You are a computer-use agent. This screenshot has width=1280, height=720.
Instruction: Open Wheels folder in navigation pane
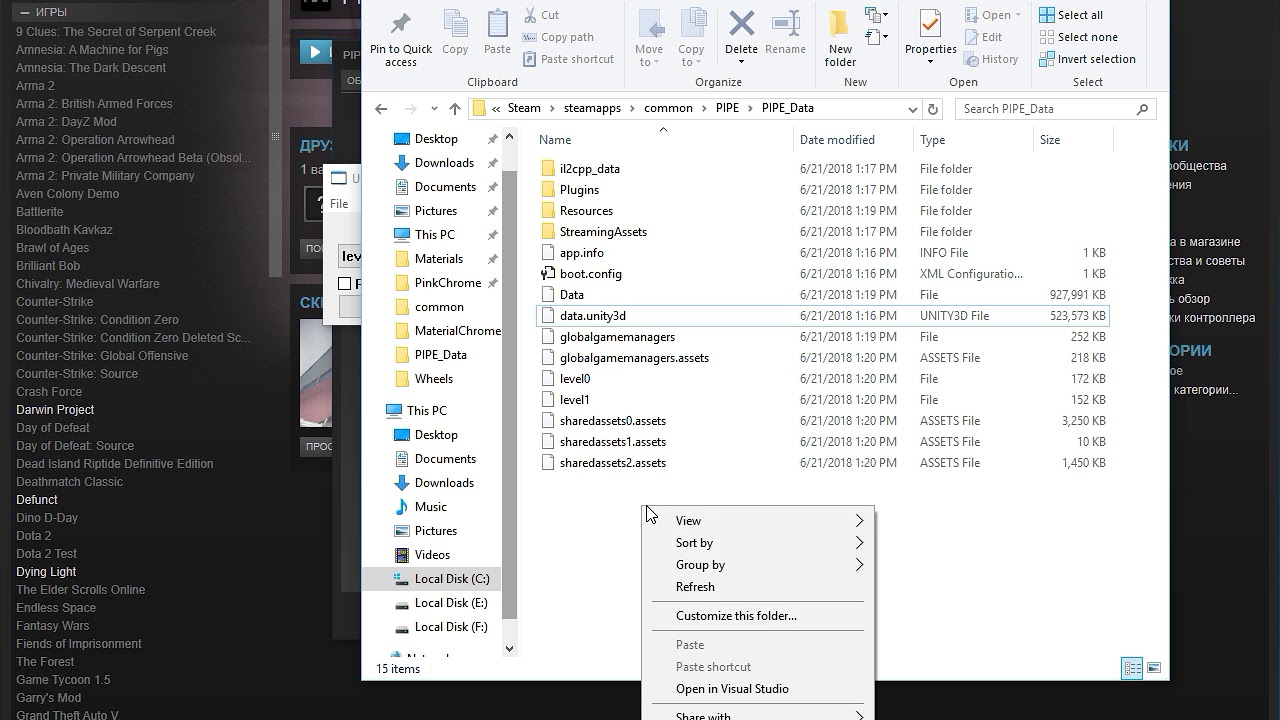433,379
